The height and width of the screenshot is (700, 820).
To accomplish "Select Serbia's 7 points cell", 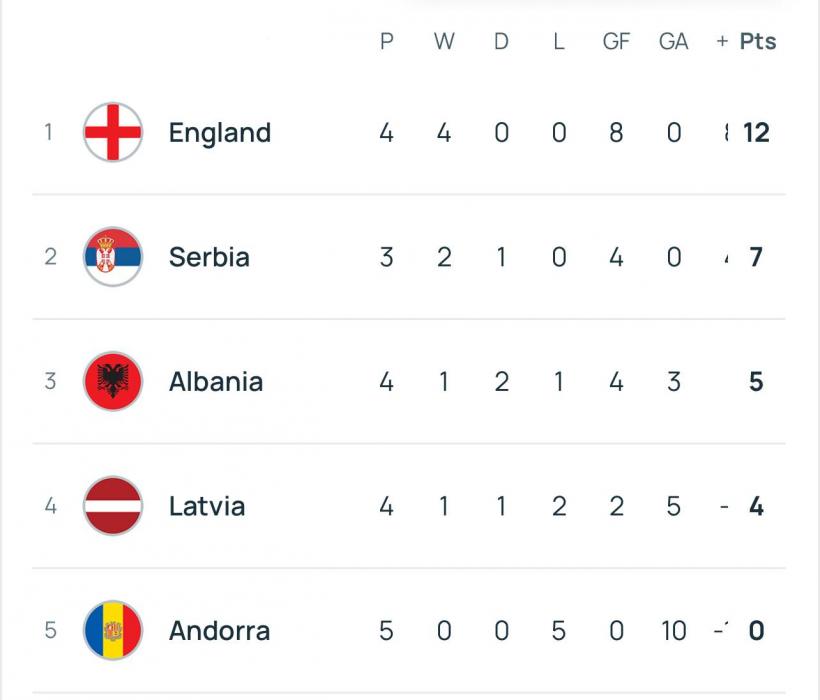I will click(x=756, y=257).
